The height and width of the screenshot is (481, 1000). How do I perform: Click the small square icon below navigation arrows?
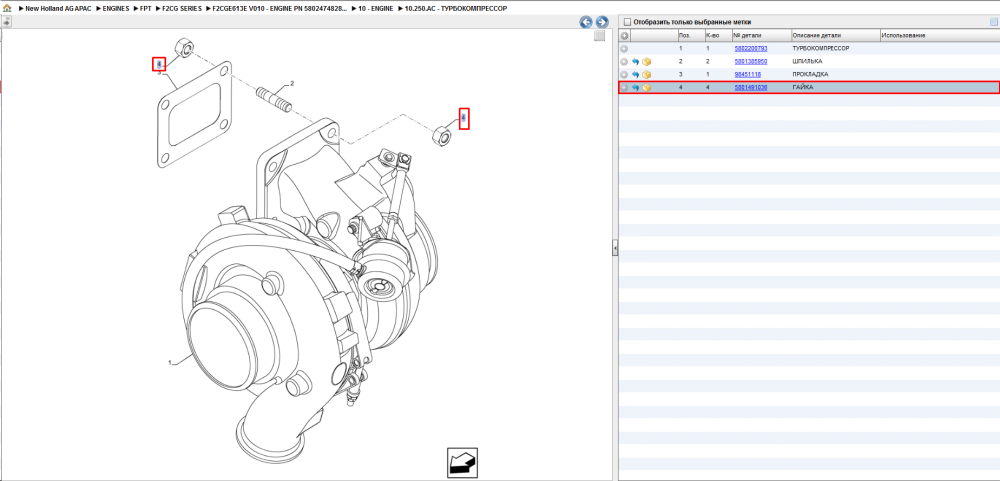click(x=599, y=36)
